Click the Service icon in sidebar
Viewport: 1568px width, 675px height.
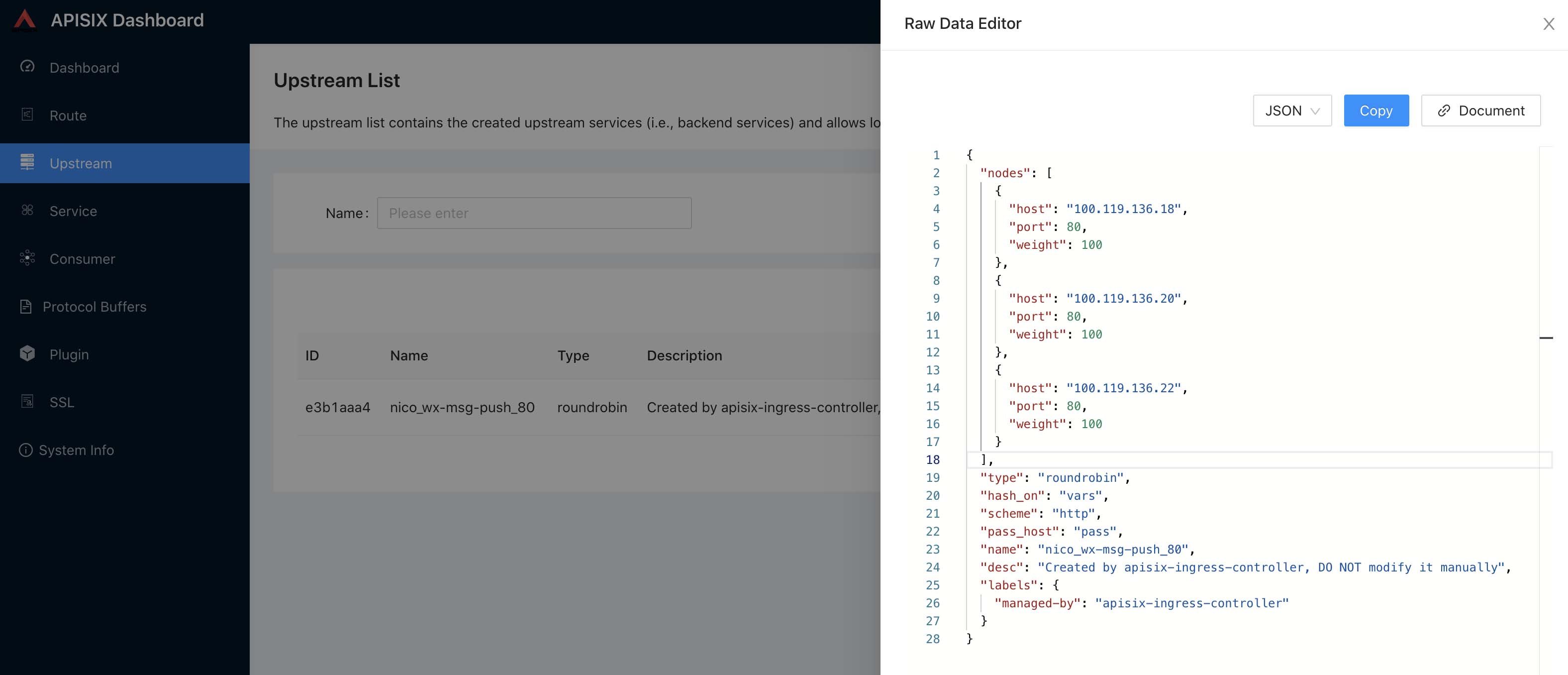[x=27, y=210]
